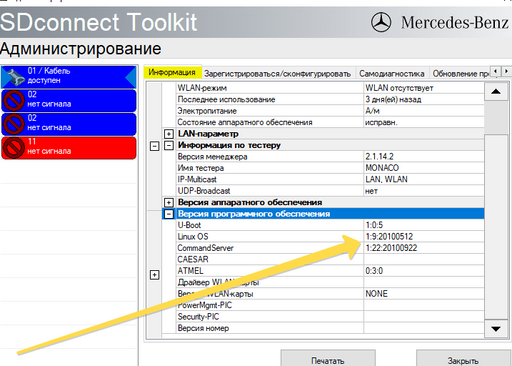This screenshot has width=512, height=366.
Task: Select the Последнее использование row
Action: coord(330,99)
